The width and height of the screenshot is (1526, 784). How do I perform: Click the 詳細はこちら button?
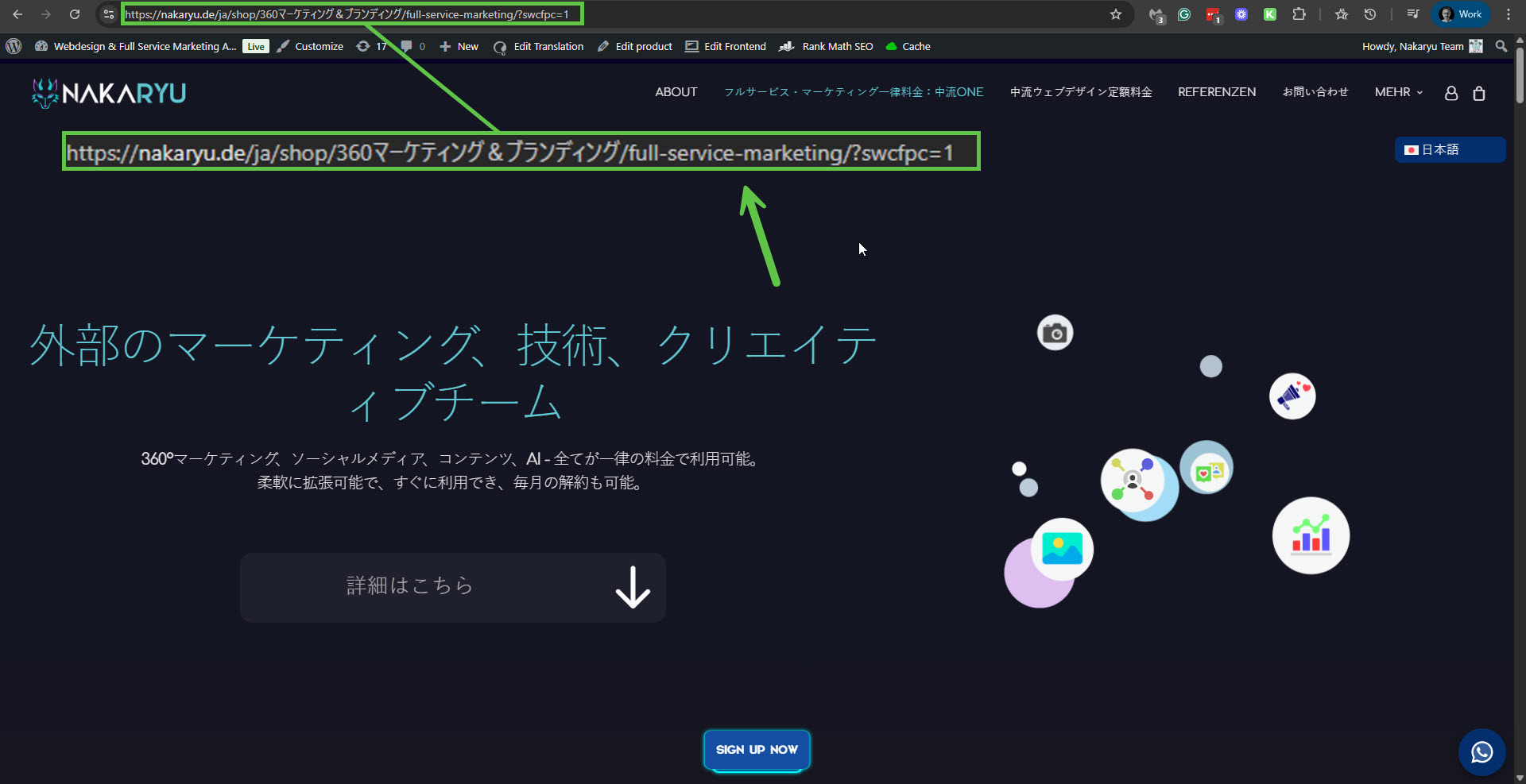[453, 587]
